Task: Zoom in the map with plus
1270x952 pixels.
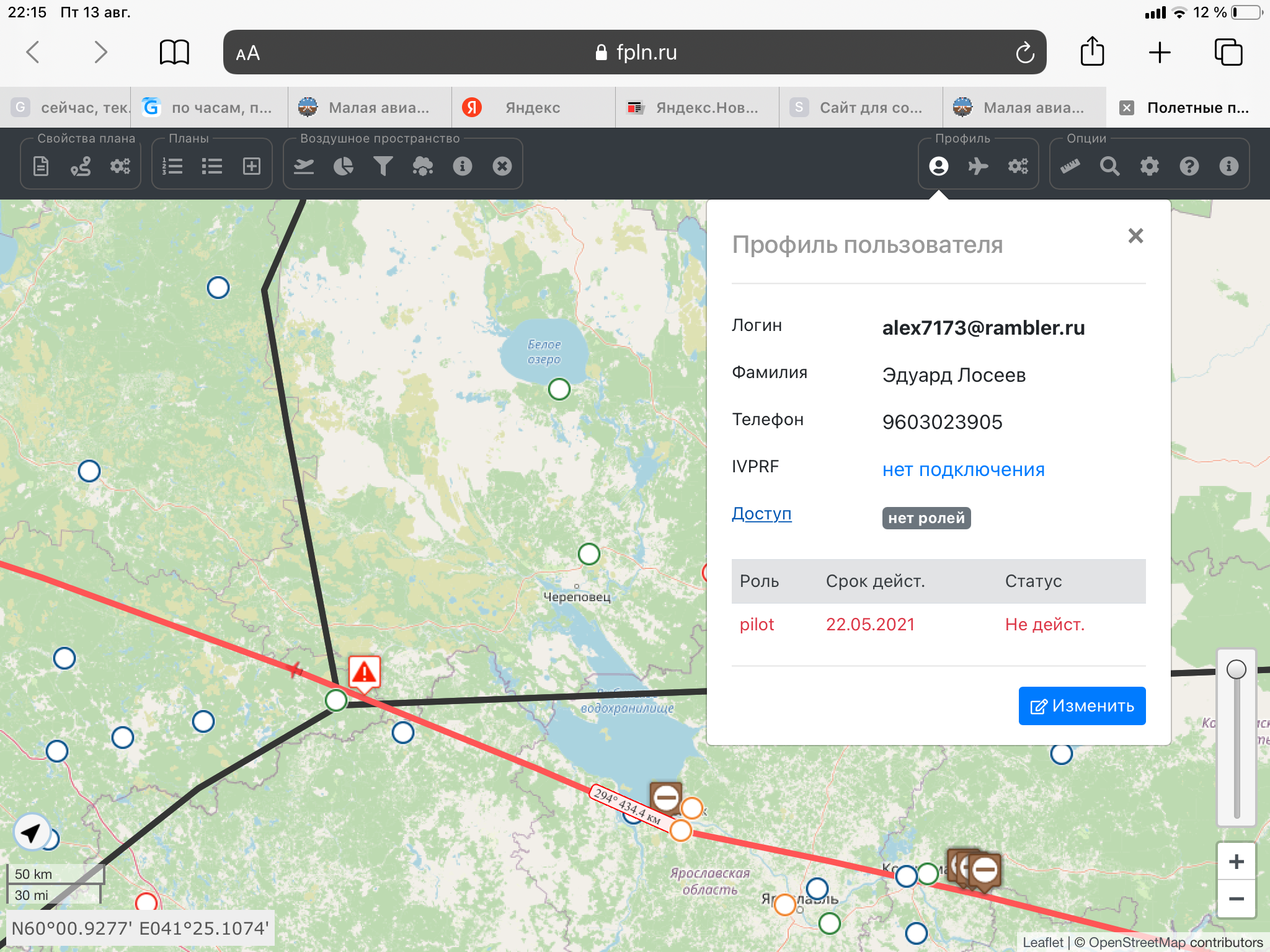Action: (1237, 862)
